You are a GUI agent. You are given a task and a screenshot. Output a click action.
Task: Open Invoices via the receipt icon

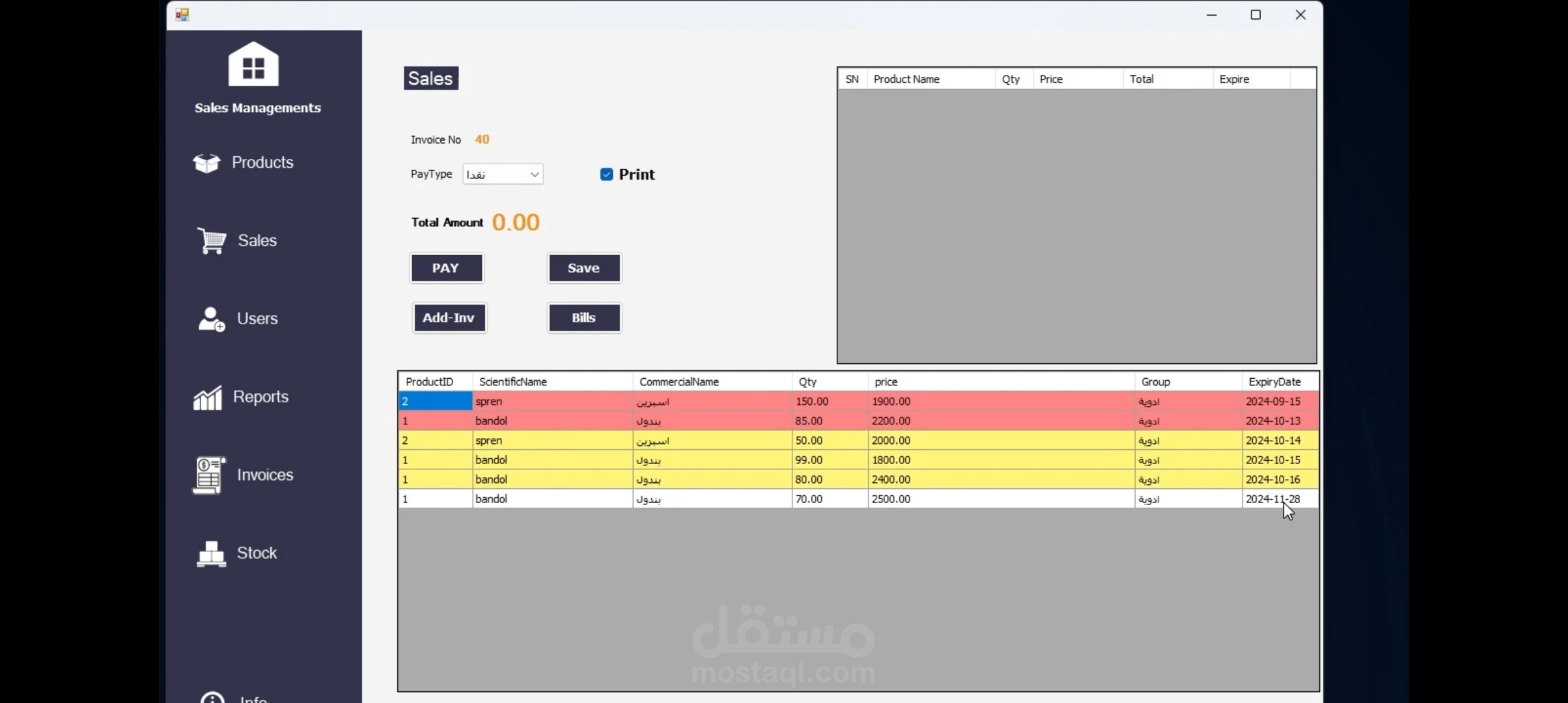(208, 475)
